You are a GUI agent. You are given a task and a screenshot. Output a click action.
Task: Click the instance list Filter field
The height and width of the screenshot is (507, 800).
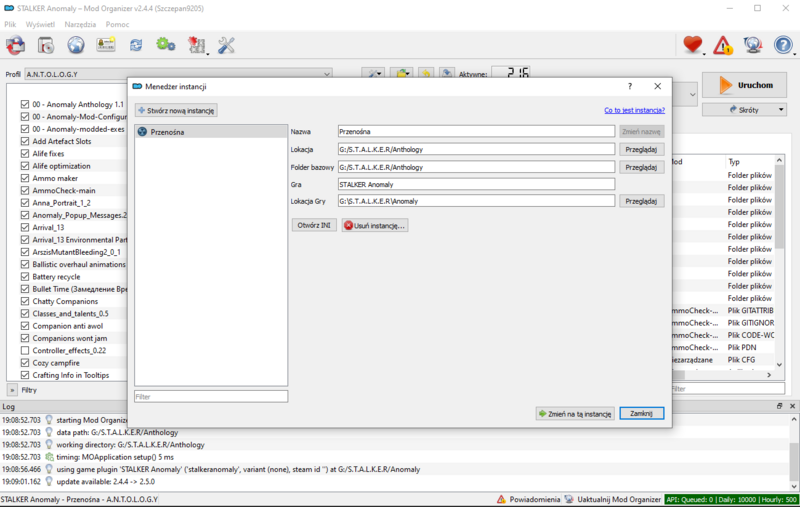click(211, 397)
